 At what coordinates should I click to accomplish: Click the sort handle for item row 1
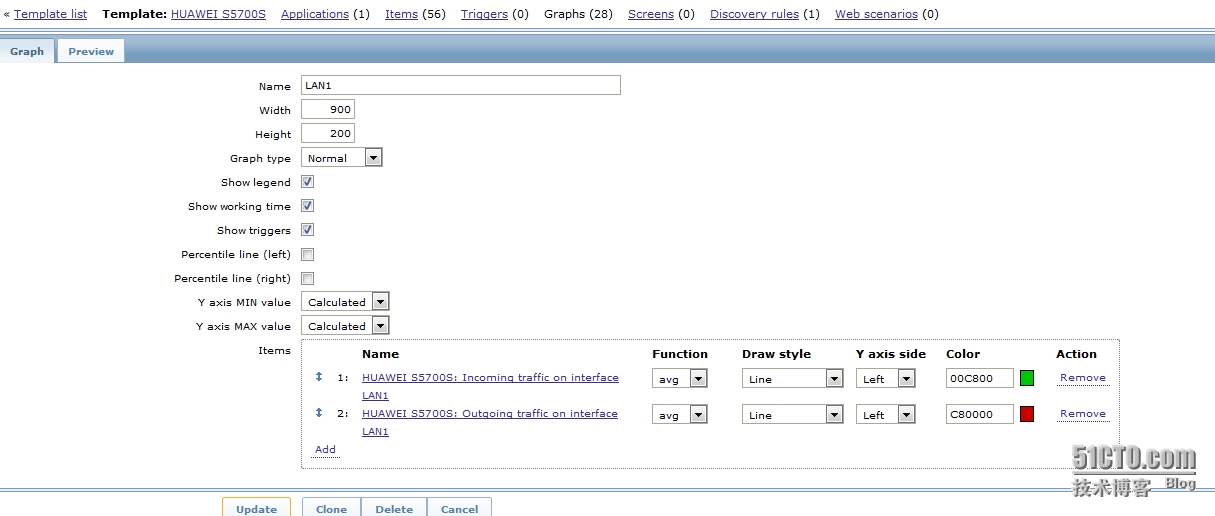click(319, 377)
